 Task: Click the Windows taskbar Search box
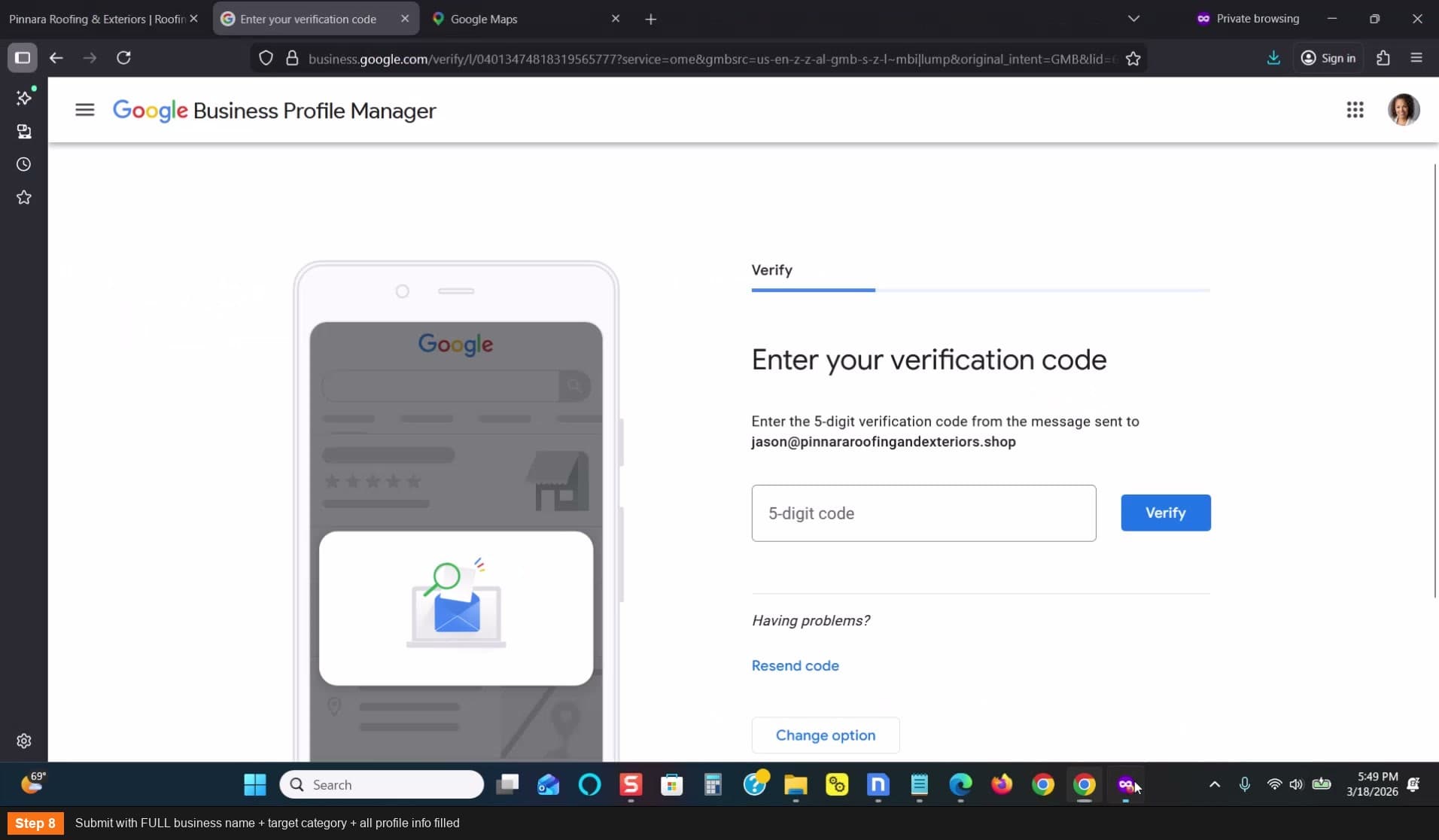click(382, 785)
